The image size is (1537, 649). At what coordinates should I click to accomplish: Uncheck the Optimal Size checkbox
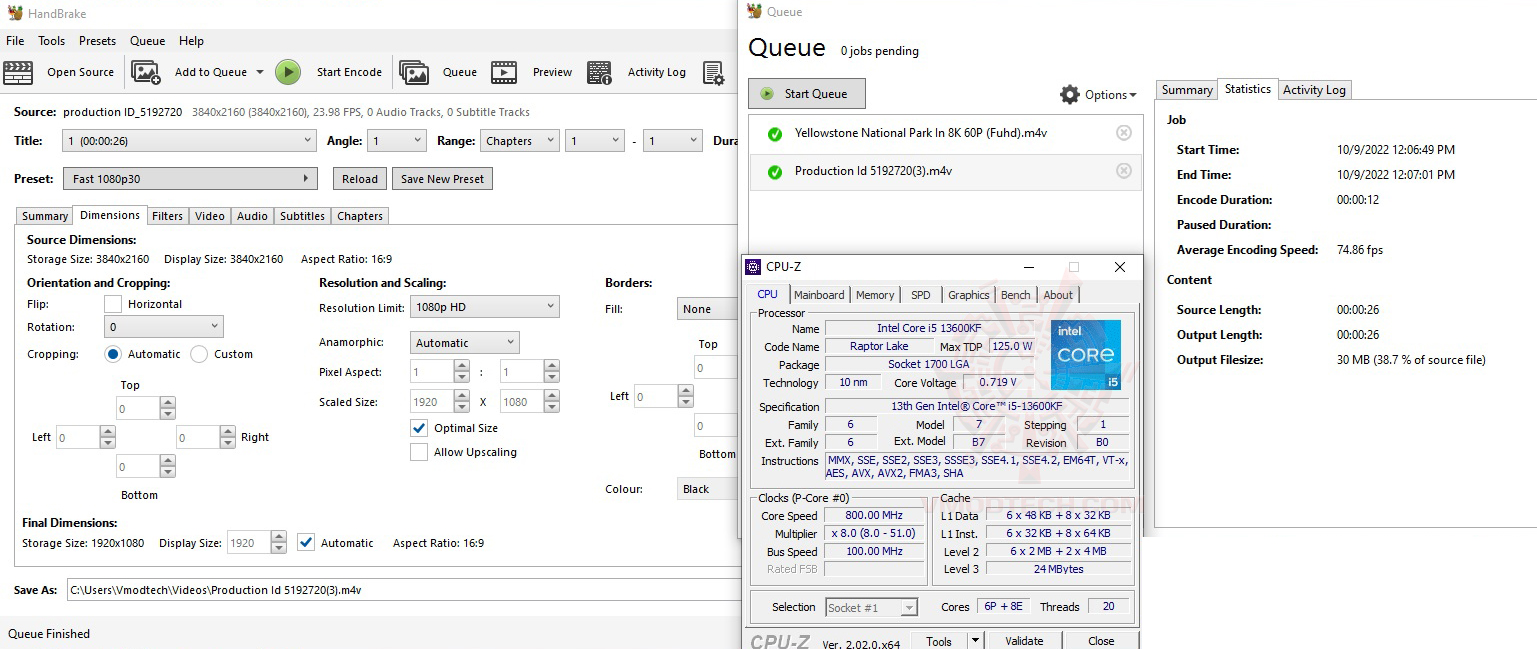coord(419,428)
